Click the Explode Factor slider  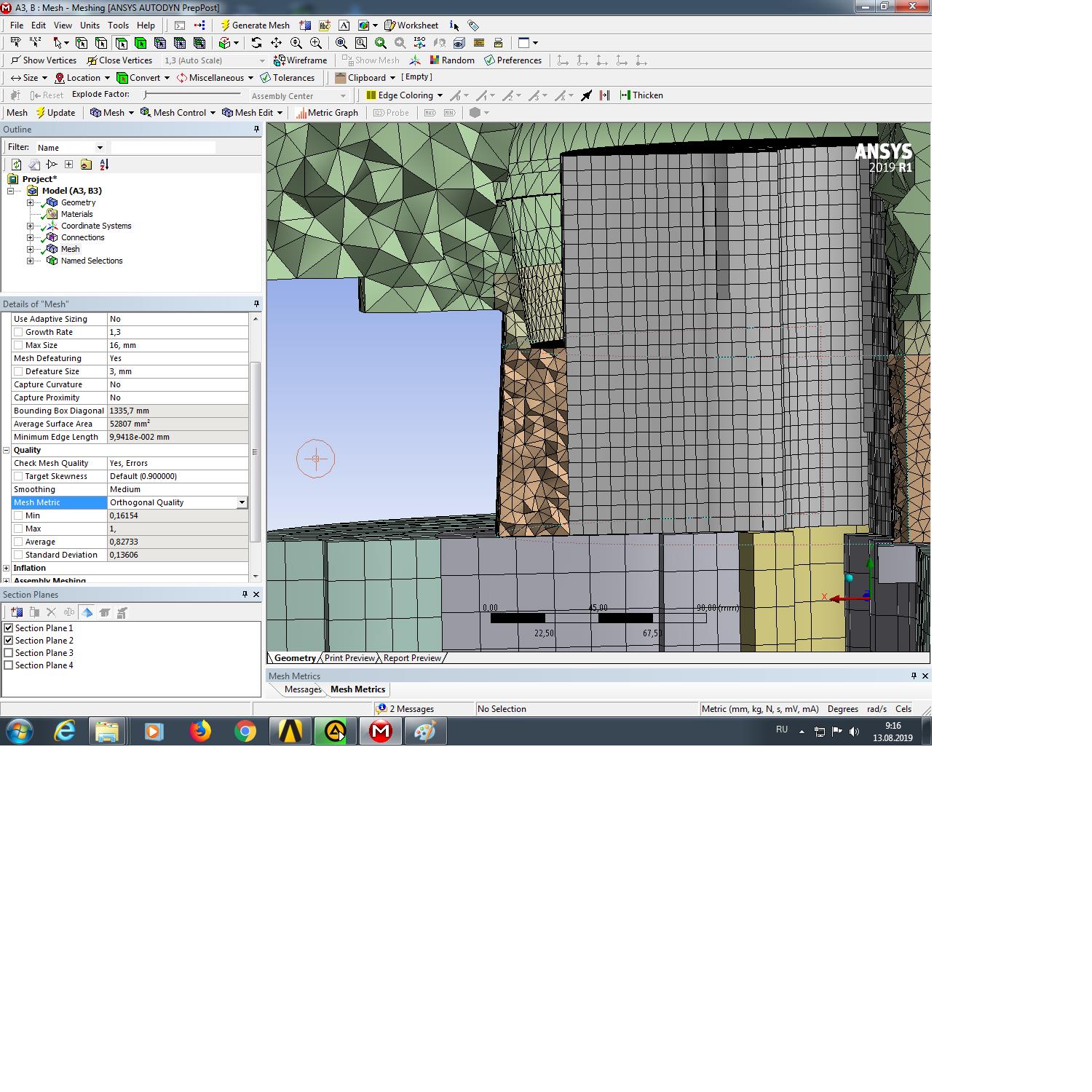coord(192,95)
